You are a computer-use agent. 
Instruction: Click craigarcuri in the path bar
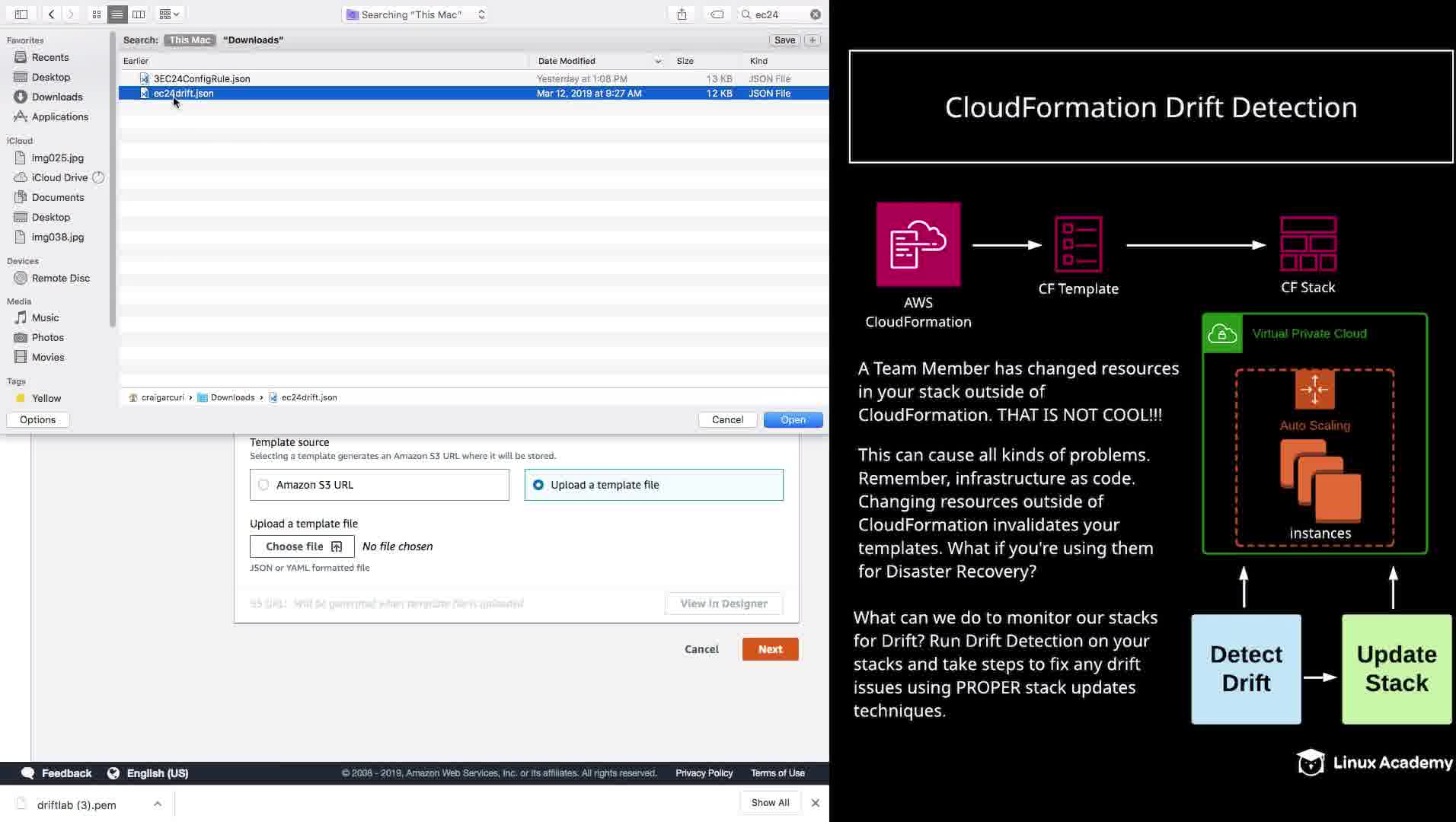157,397
